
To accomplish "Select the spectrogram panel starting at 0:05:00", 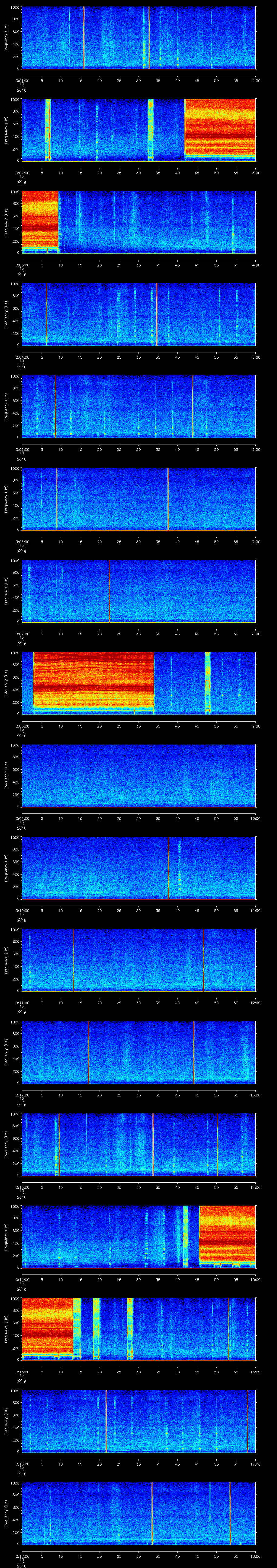I will pyautogui.click(x=138, y=407).
